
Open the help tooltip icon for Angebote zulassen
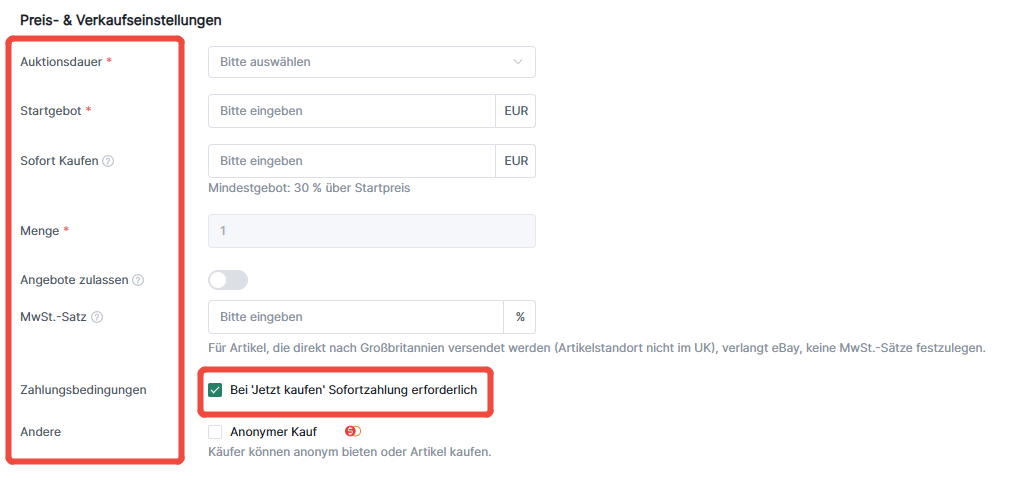coord(138,280)
